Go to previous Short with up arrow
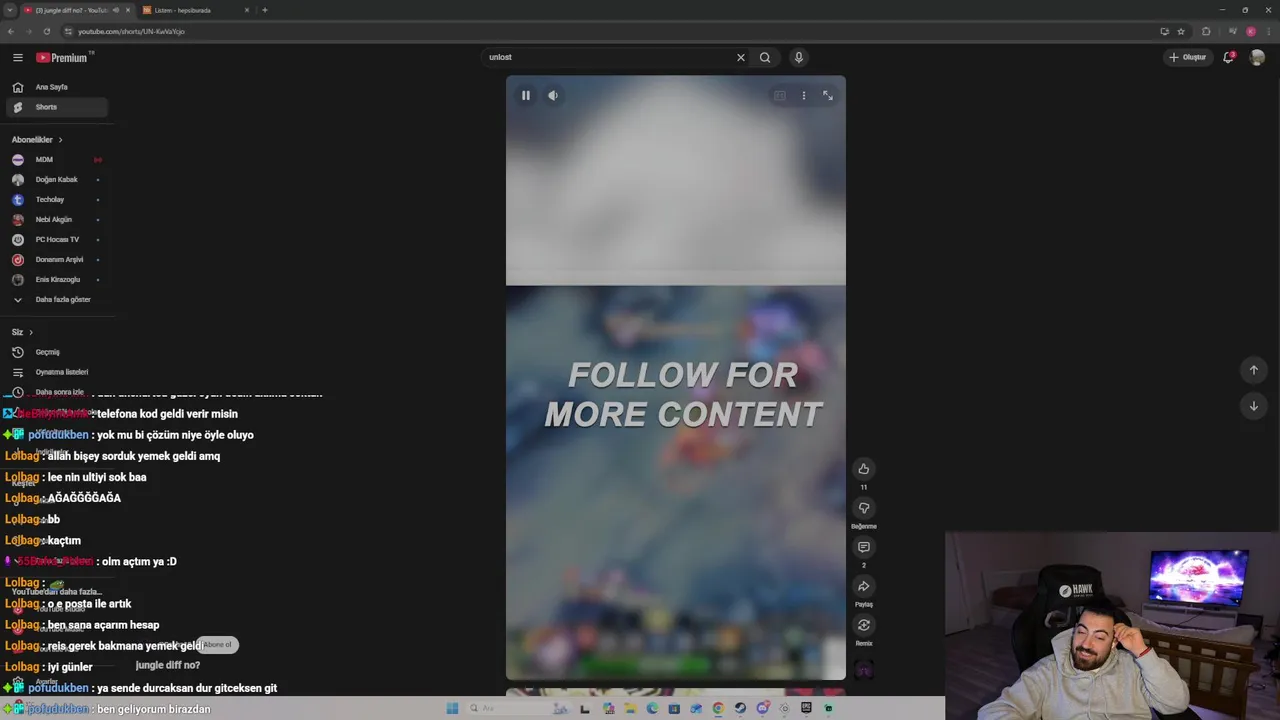This screenshot has height=720, width=1280. (x=1253, y=370)
